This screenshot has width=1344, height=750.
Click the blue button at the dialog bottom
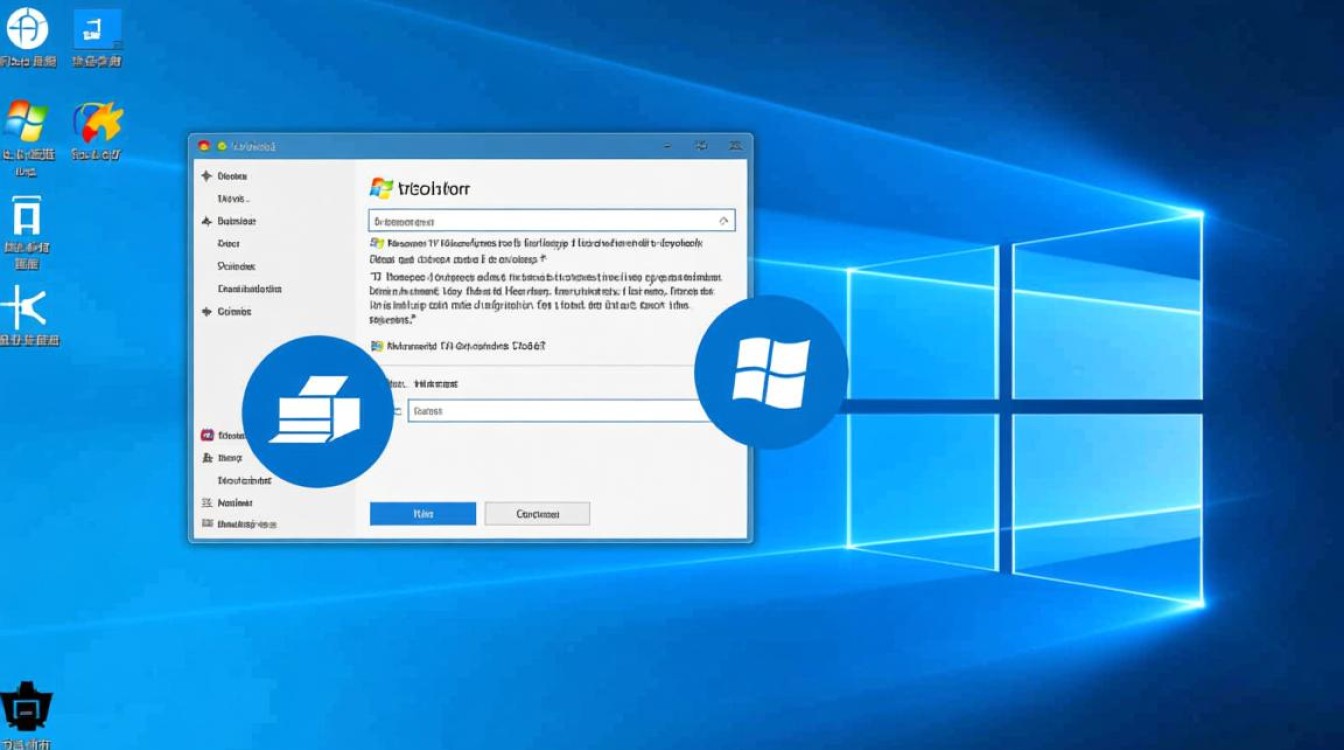[x=423, y=514]
